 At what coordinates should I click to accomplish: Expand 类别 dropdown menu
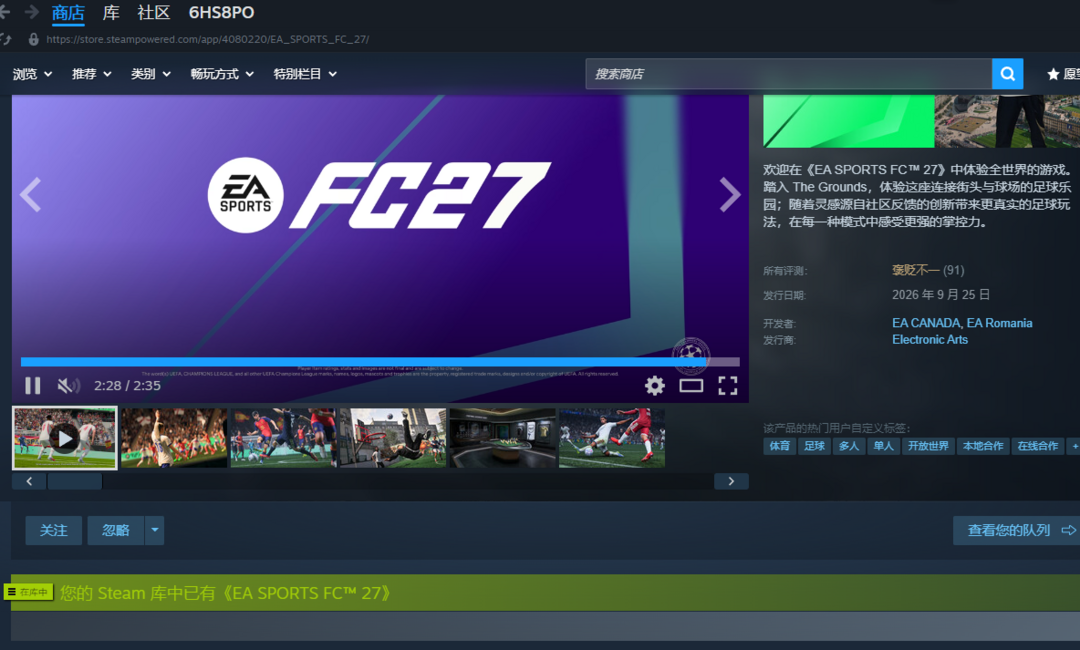pyautogui.click(x=151, y=74)
